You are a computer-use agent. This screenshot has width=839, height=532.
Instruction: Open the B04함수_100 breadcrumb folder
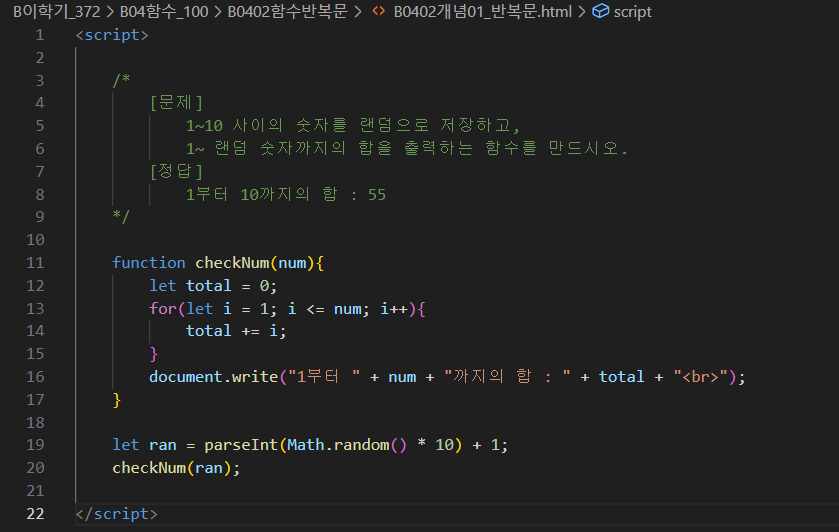pos(164,11)
